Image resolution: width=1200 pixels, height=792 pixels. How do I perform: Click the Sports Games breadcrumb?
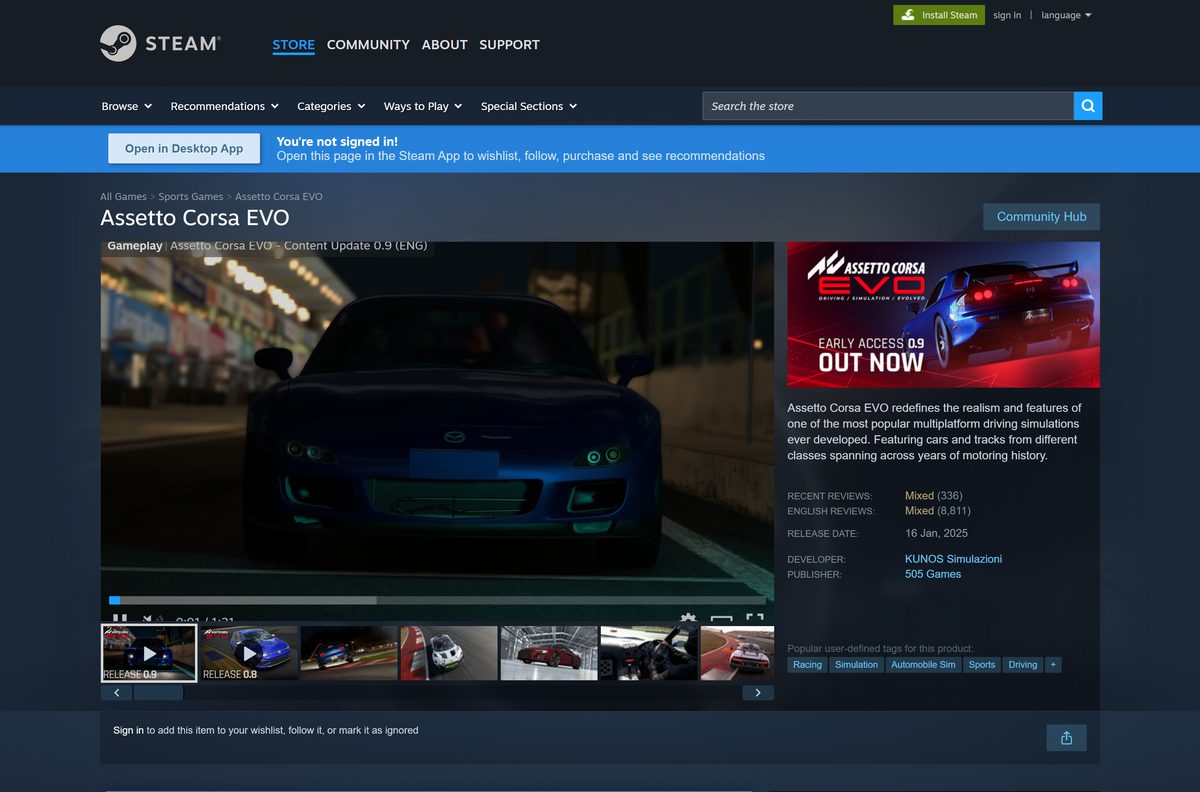pos(191,197)
